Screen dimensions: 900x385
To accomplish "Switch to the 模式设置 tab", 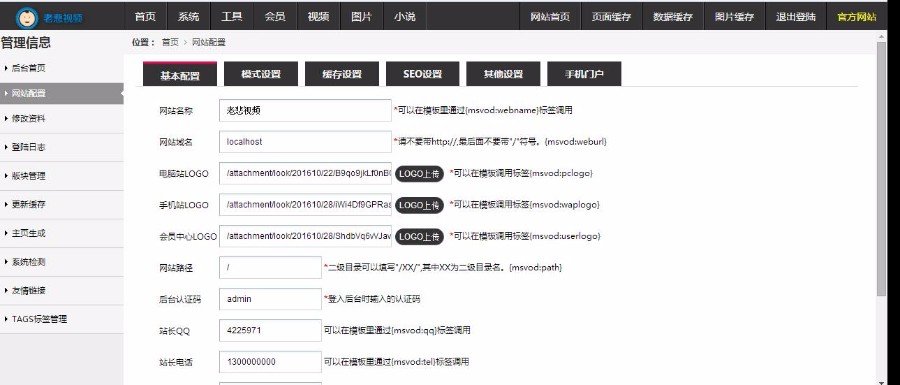I will (261, 74).
